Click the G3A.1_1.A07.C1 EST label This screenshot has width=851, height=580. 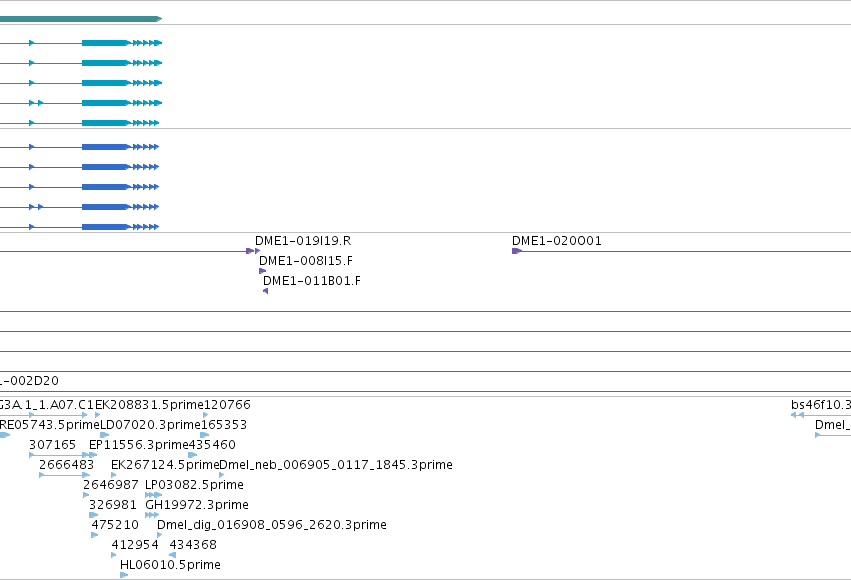(x=47, y=405)
